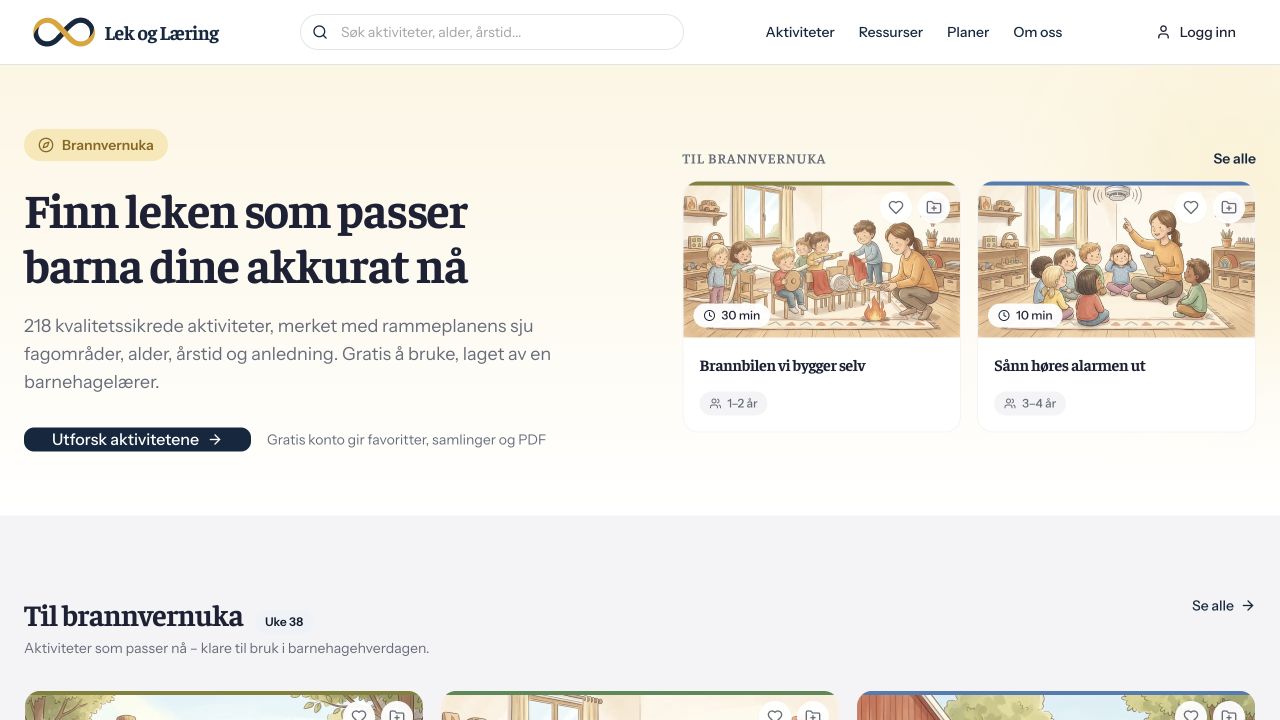Select Planer in the navigation bar

click(968, 32)
